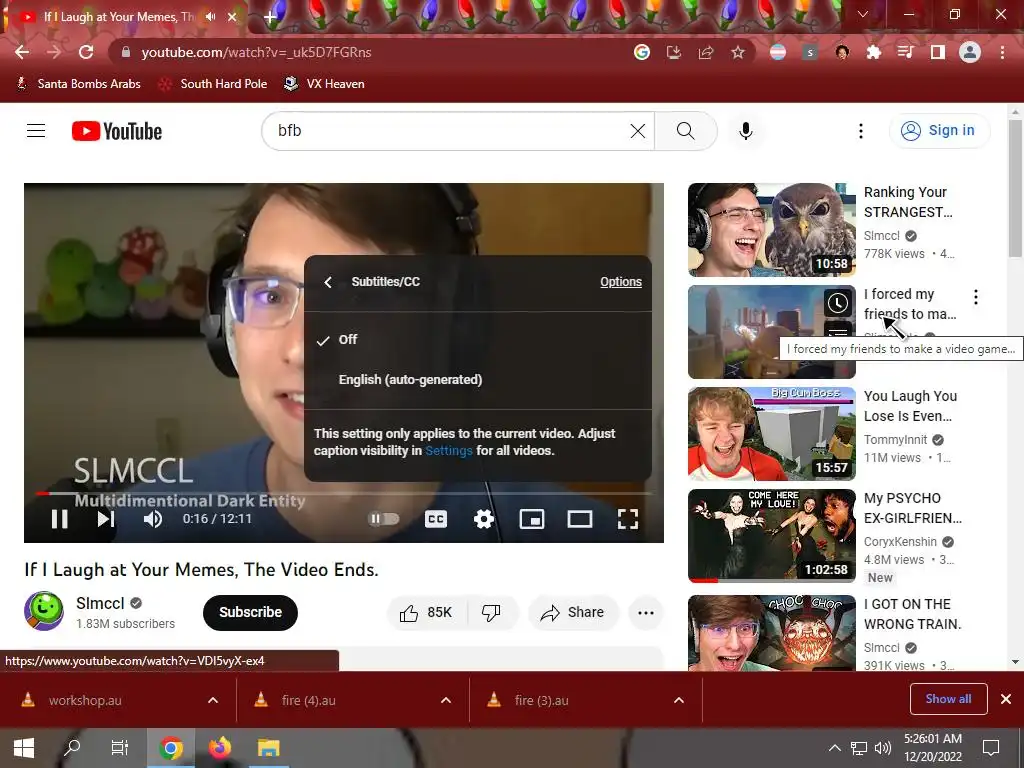Open options menu for I forced my friends video
This screenshot has height=768, width=1024.
976,297
